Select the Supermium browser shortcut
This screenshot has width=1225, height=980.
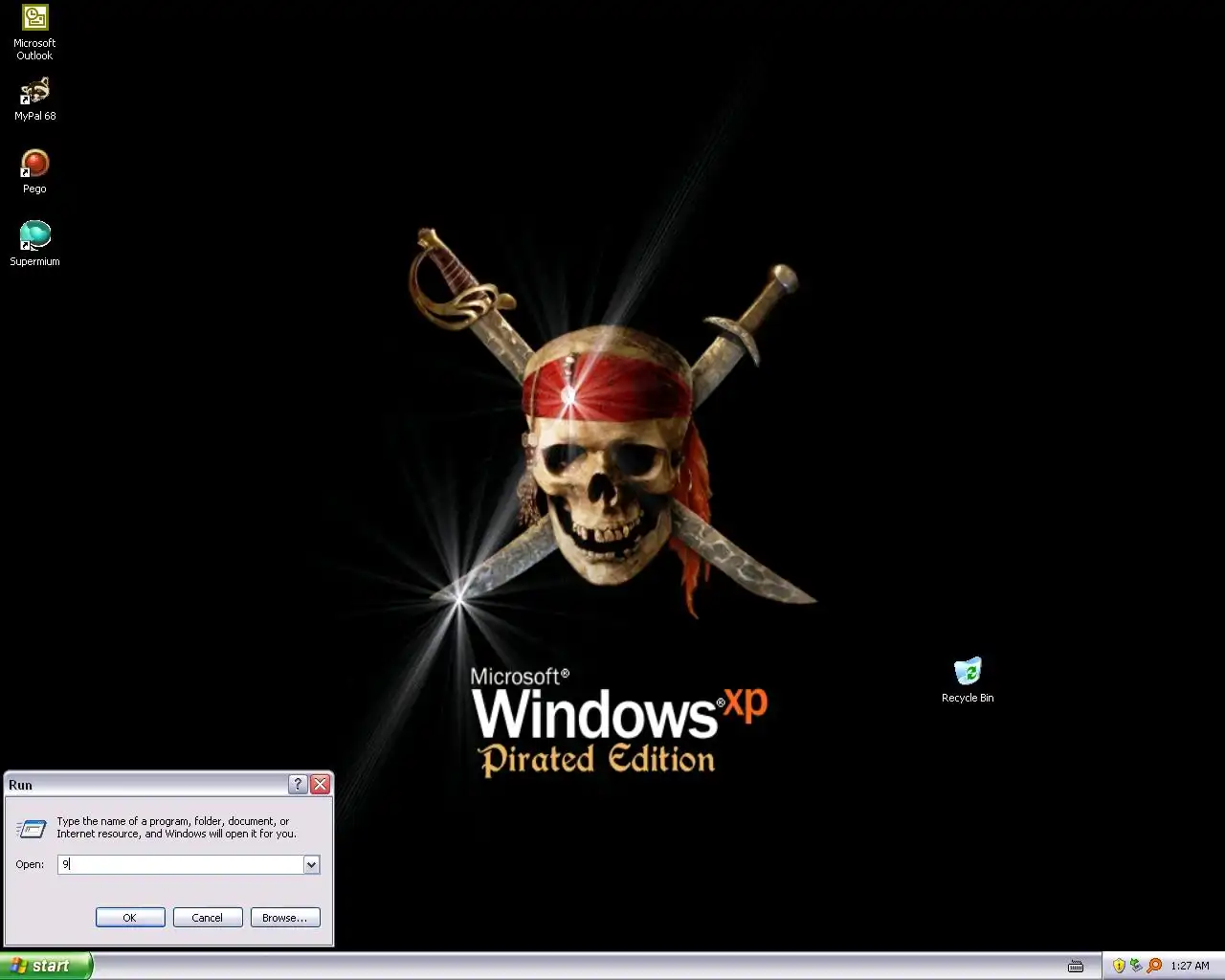click(x=34, y=243)
